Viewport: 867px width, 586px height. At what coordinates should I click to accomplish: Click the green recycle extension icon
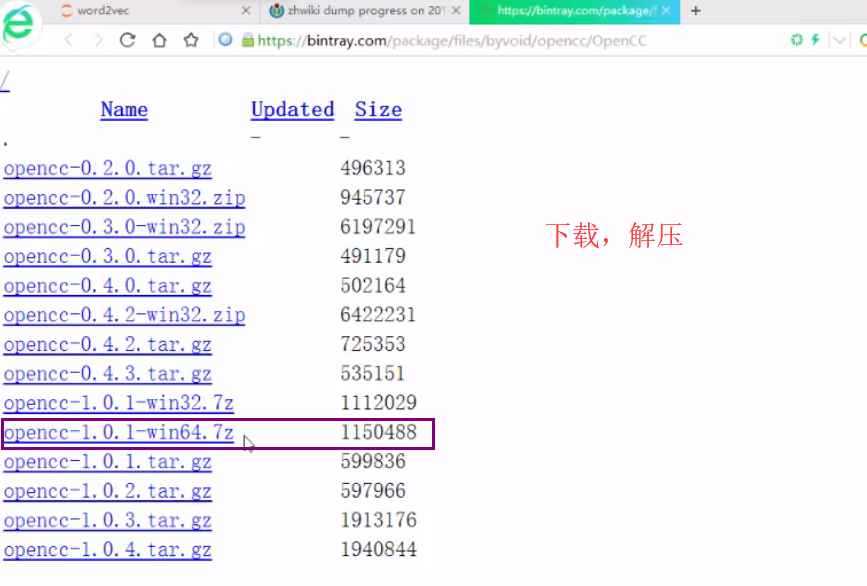[x=796, y=40]
